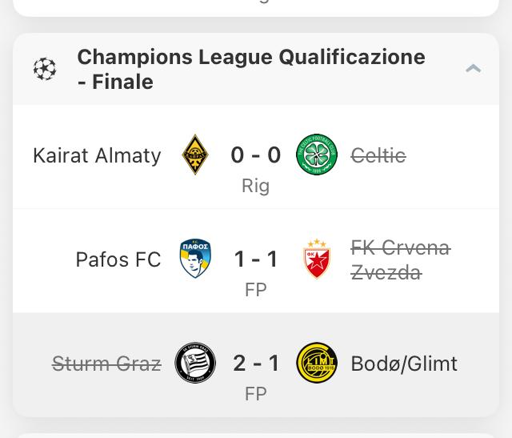Click the Champions League Qualificazione - Finale title
Screen dimensions: 512x438
(251, 69)
